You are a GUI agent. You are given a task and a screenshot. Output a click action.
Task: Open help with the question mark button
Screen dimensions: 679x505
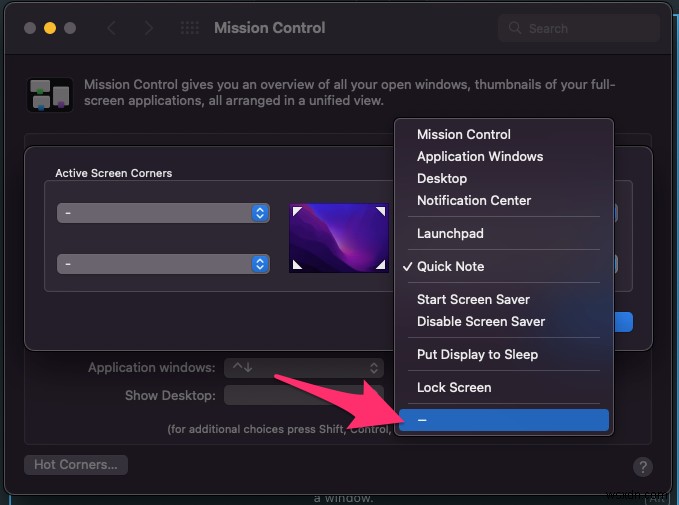tap(643, 467)
